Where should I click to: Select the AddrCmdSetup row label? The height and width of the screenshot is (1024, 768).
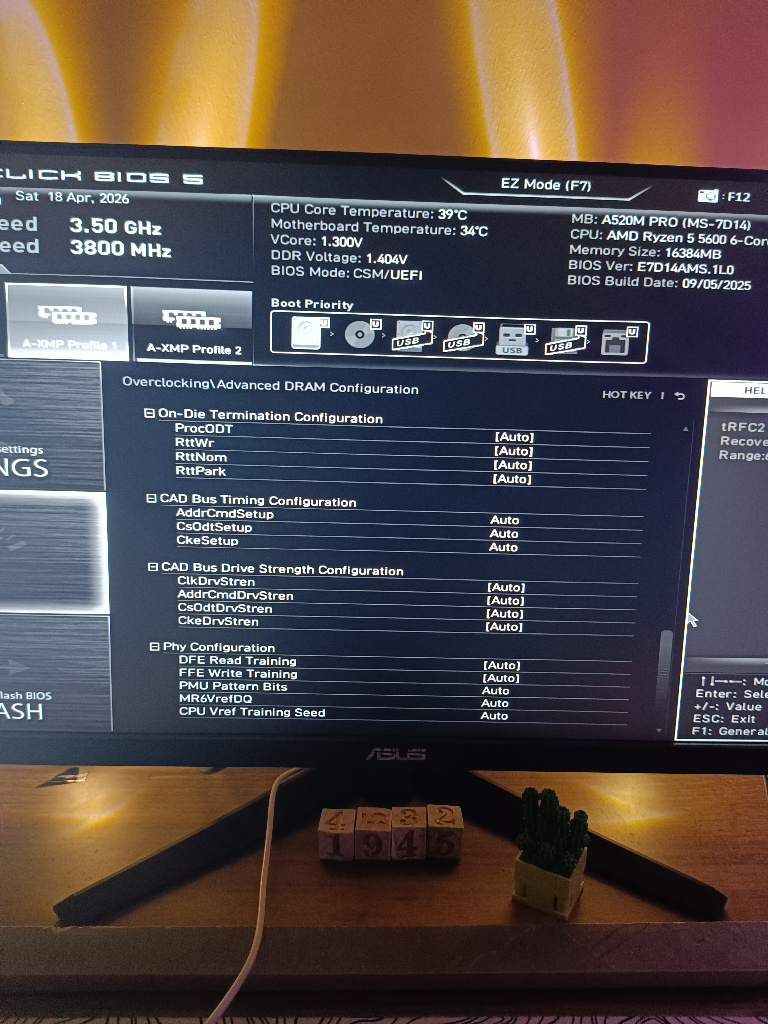(x=225, y=513)
